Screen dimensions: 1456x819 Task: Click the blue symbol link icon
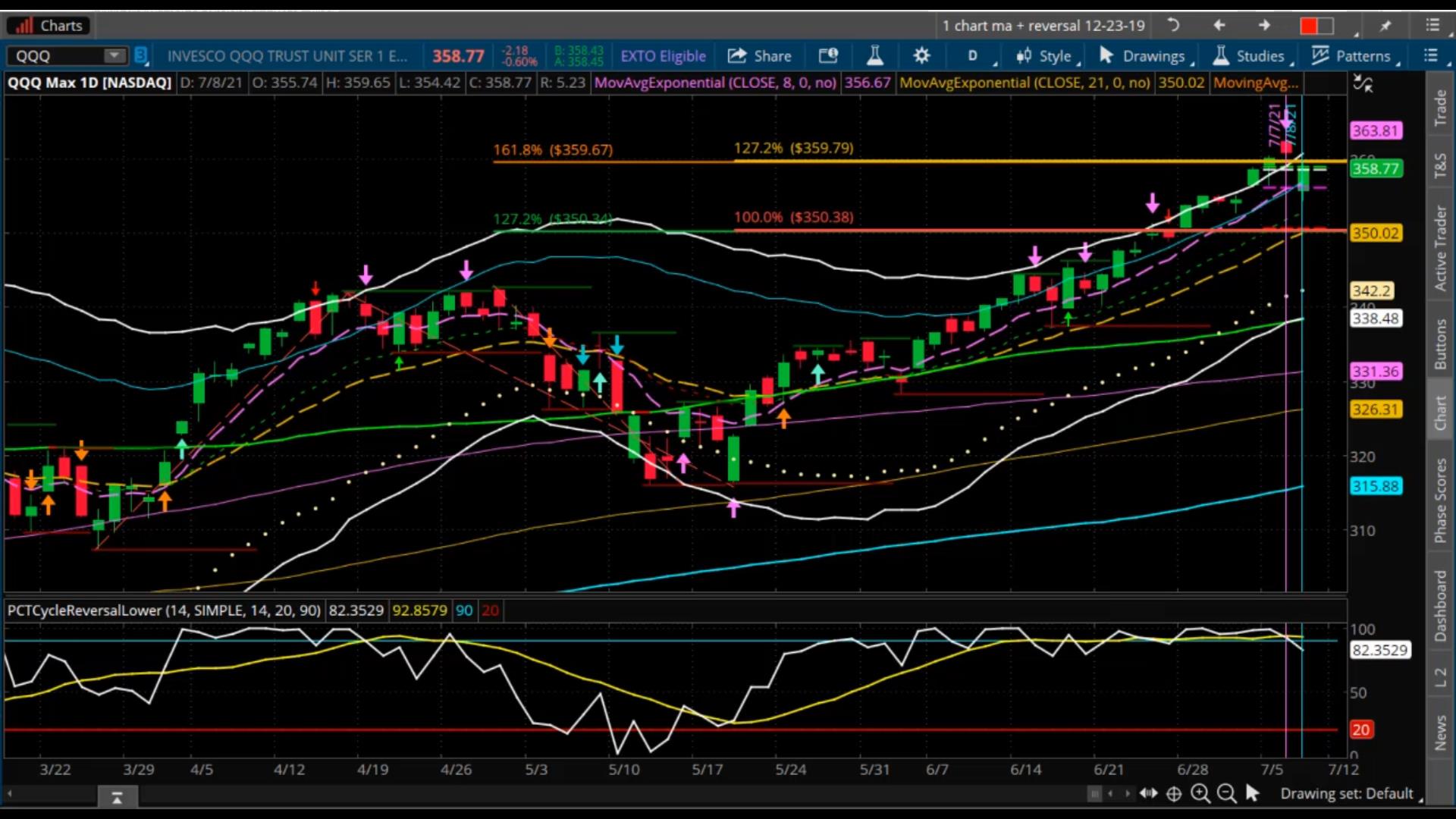pos(140,55)
